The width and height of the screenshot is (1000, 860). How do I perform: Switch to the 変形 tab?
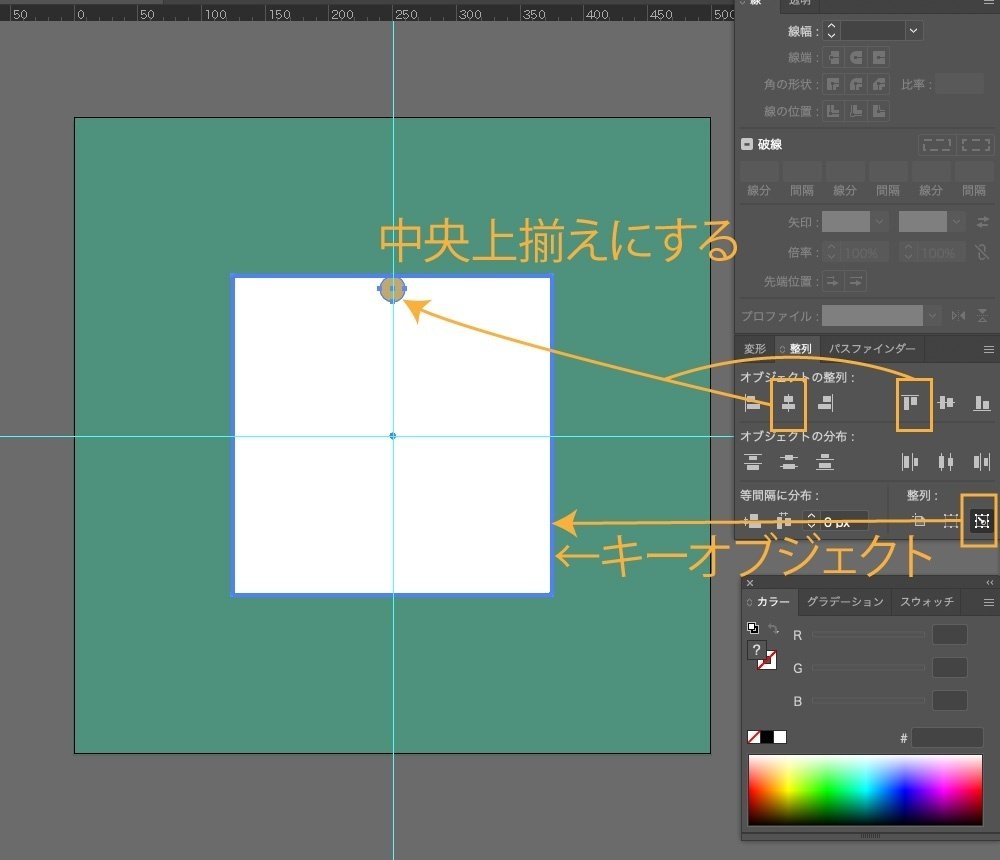point(754,349)
